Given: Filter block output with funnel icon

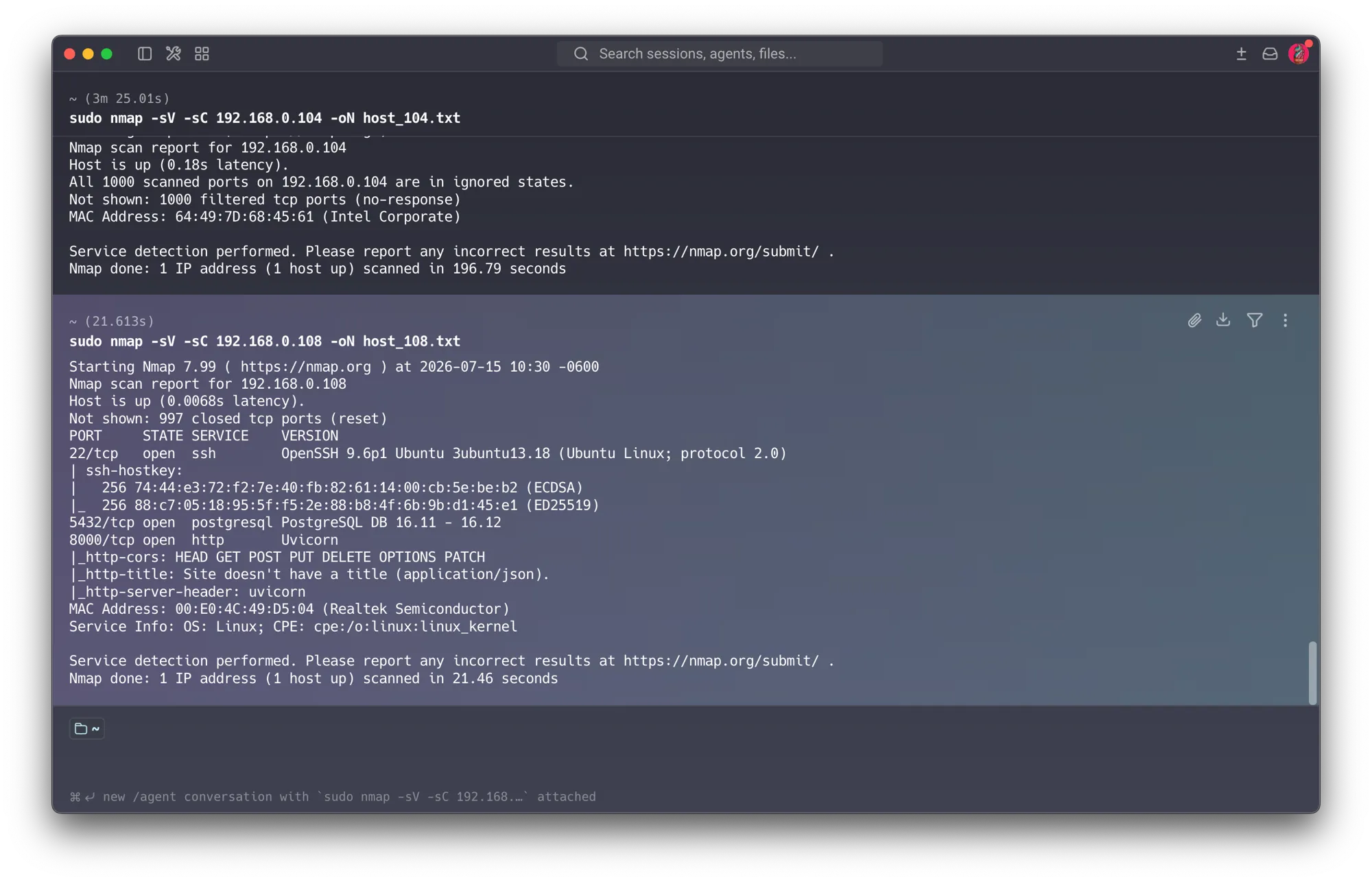Looking at the screenshot, I should click(x=1255, y=320).
